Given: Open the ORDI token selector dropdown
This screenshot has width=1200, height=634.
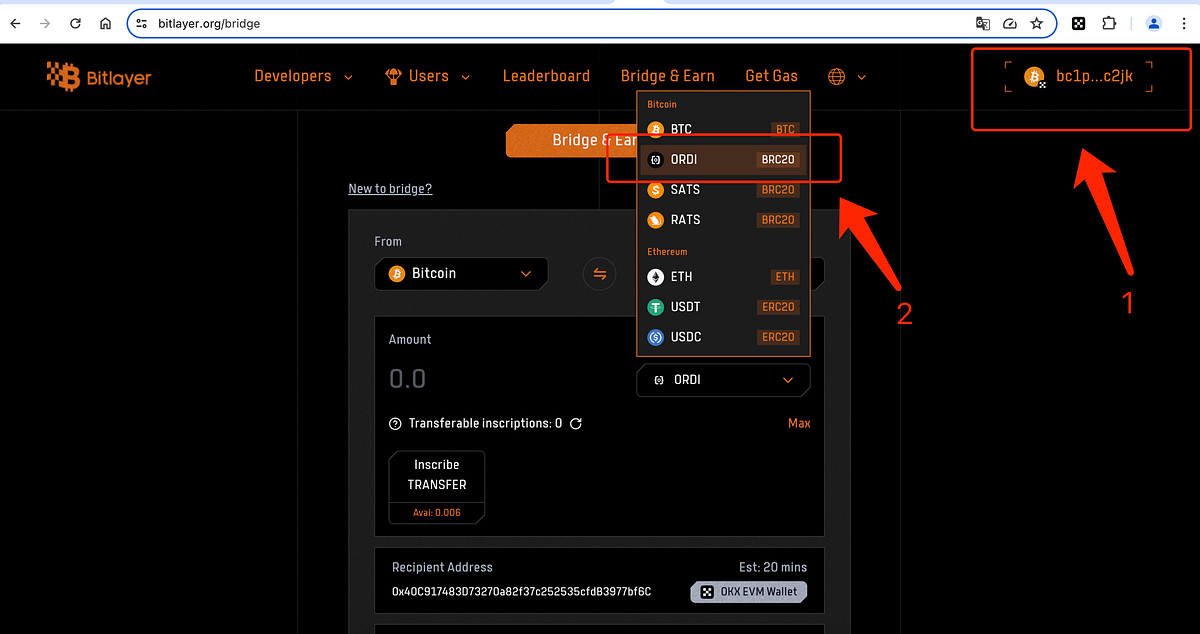Looking at the screenshot, I should coord(722,380).
